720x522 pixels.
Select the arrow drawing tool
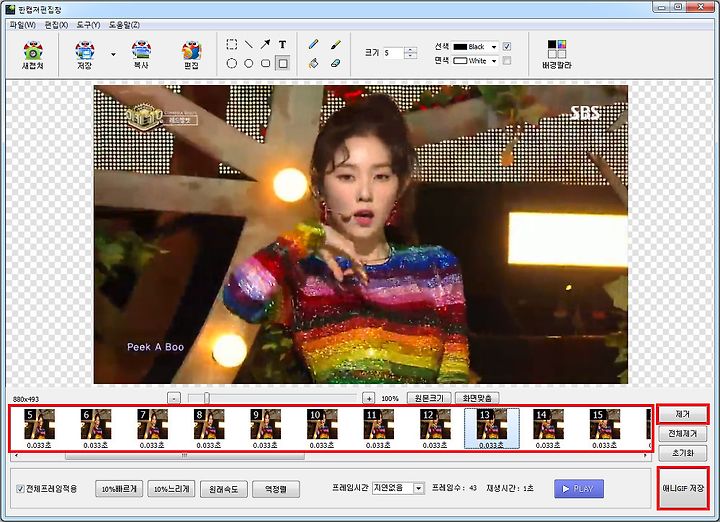click(x=265, y=45)
